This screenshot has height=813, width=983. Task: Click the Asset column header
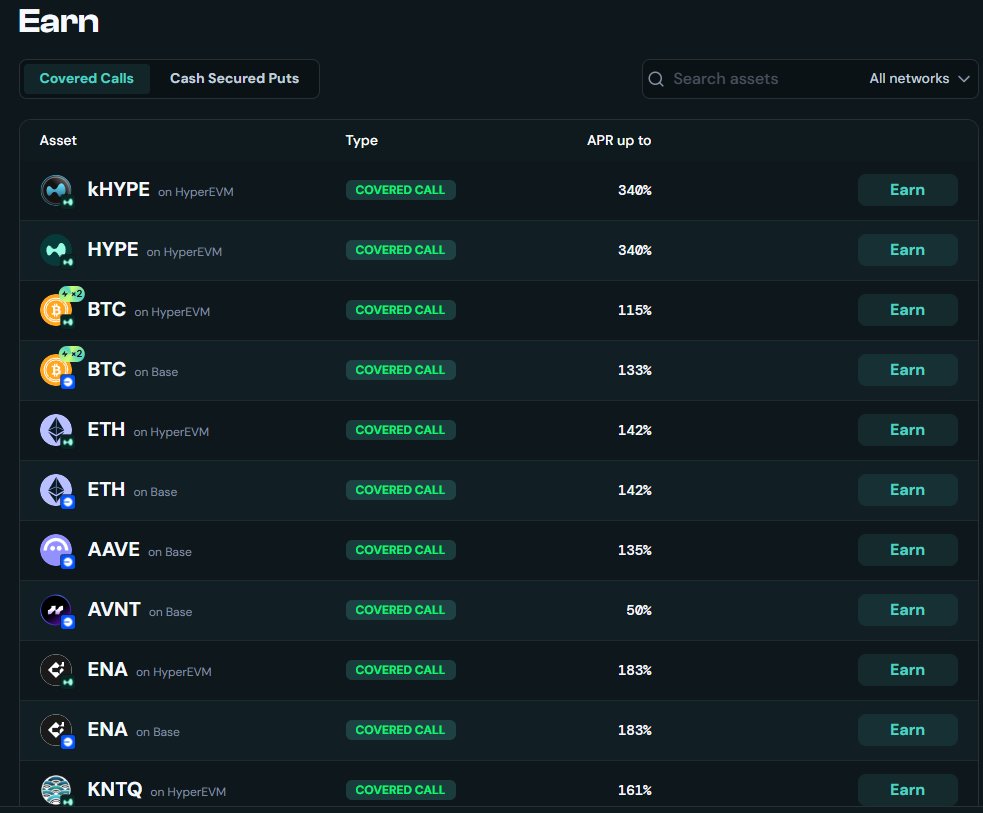[58, 140]
